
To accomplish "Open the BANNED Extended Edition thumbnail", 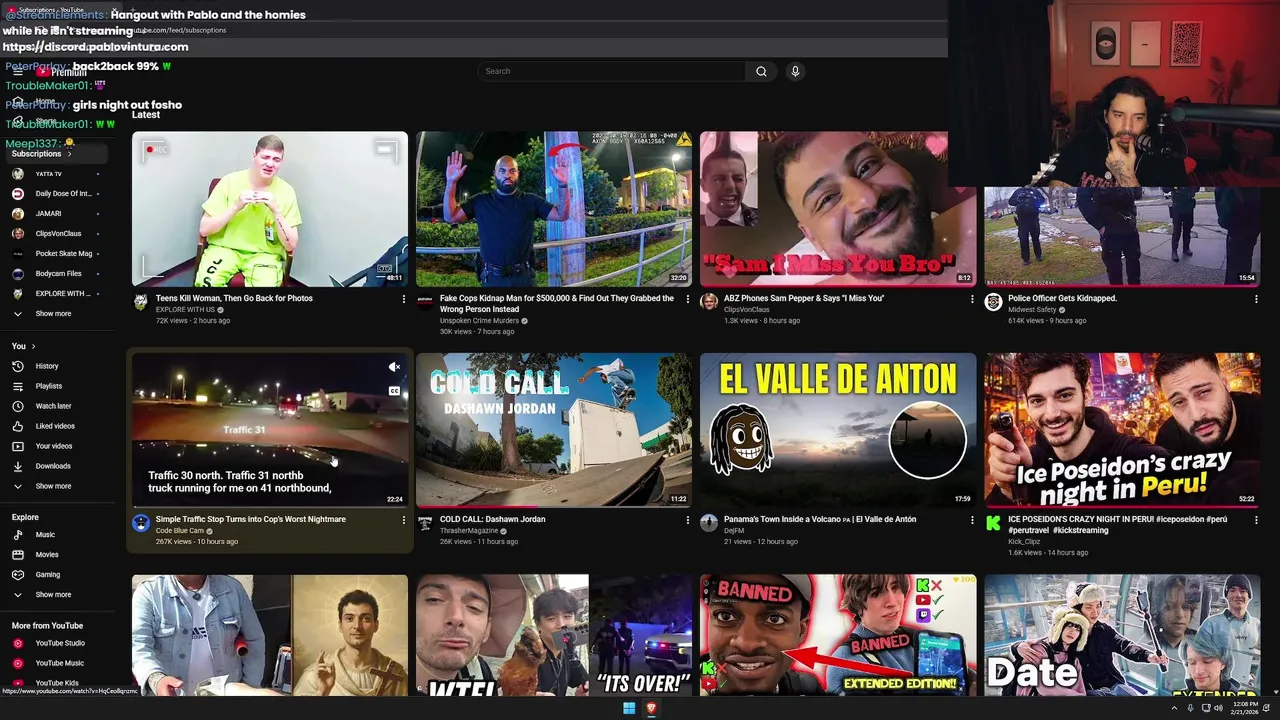I will pos(838,635).
